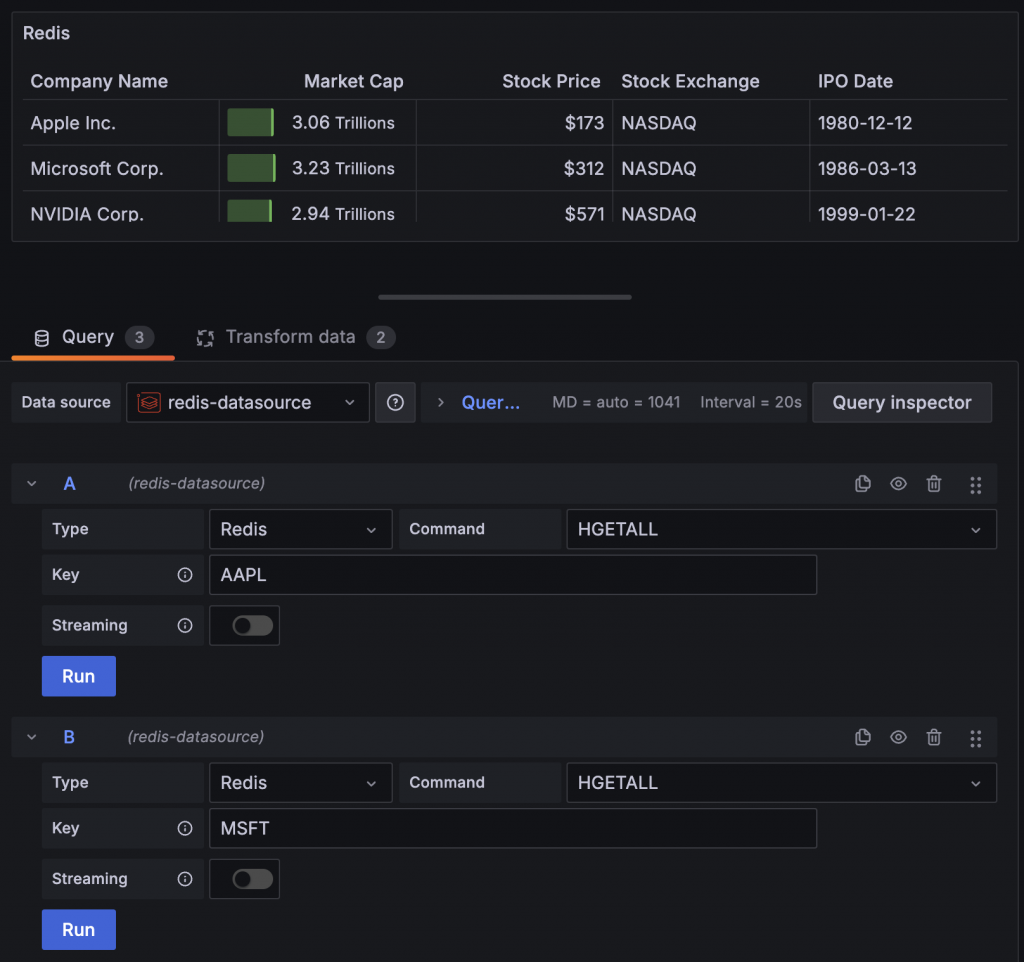This screenshot has width=1024, height=962.
Task: Click the MD = auto = 1041 text
Action: (616, 402)
